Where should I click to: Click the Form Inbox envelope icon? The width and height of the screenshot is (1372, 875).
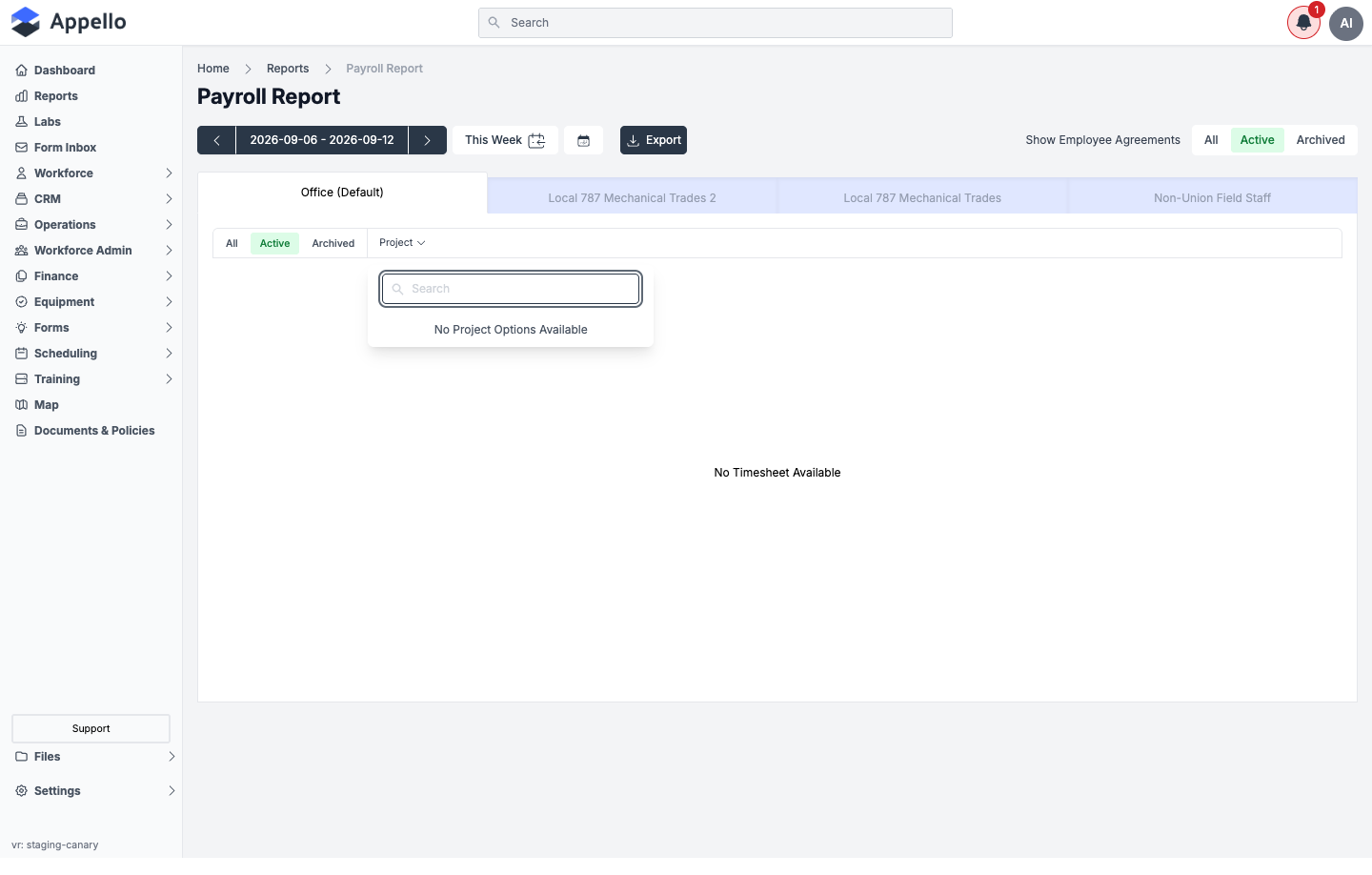21,148
